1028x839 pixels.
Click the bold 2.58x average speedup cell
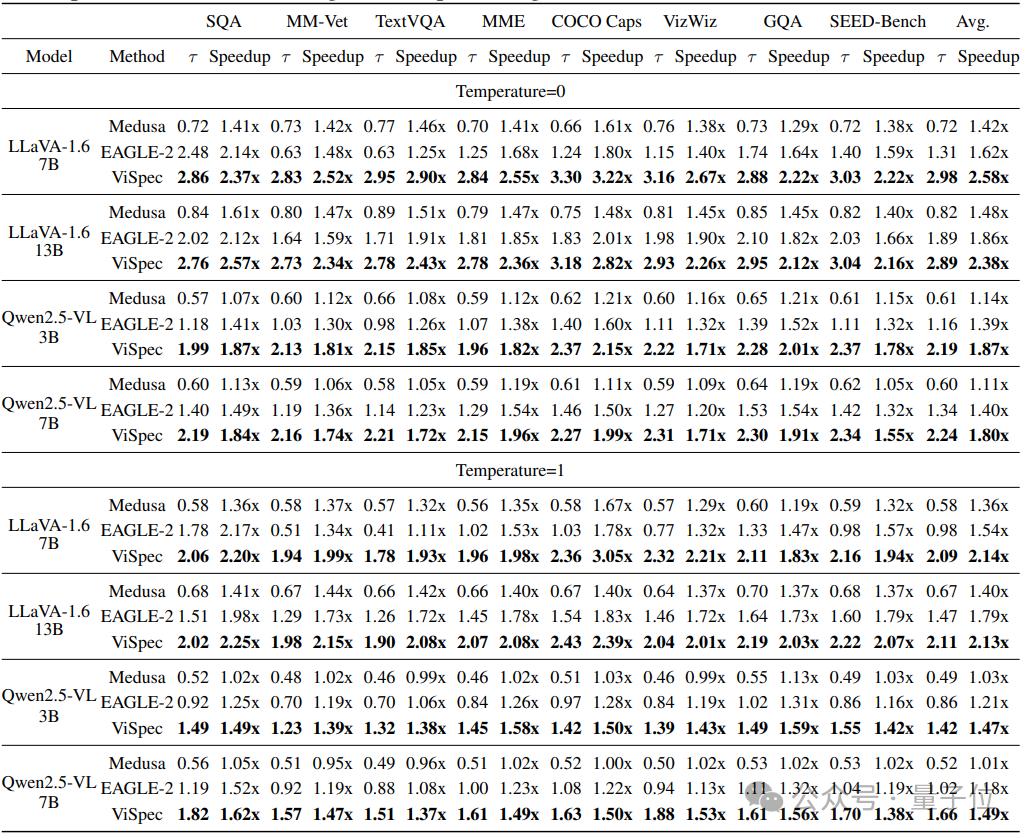pos(987,178)
